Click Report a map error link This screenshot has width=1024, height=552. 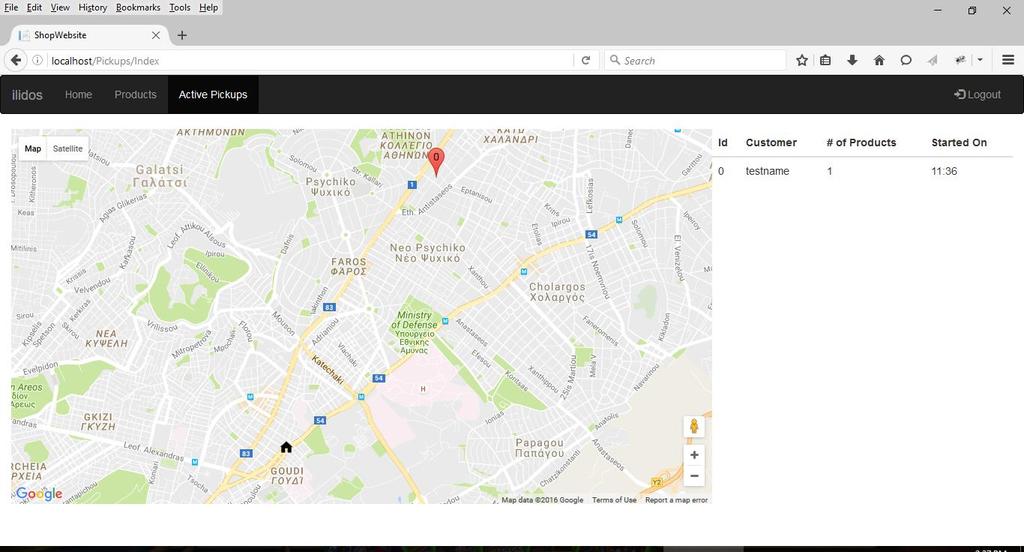pos(676,500)
